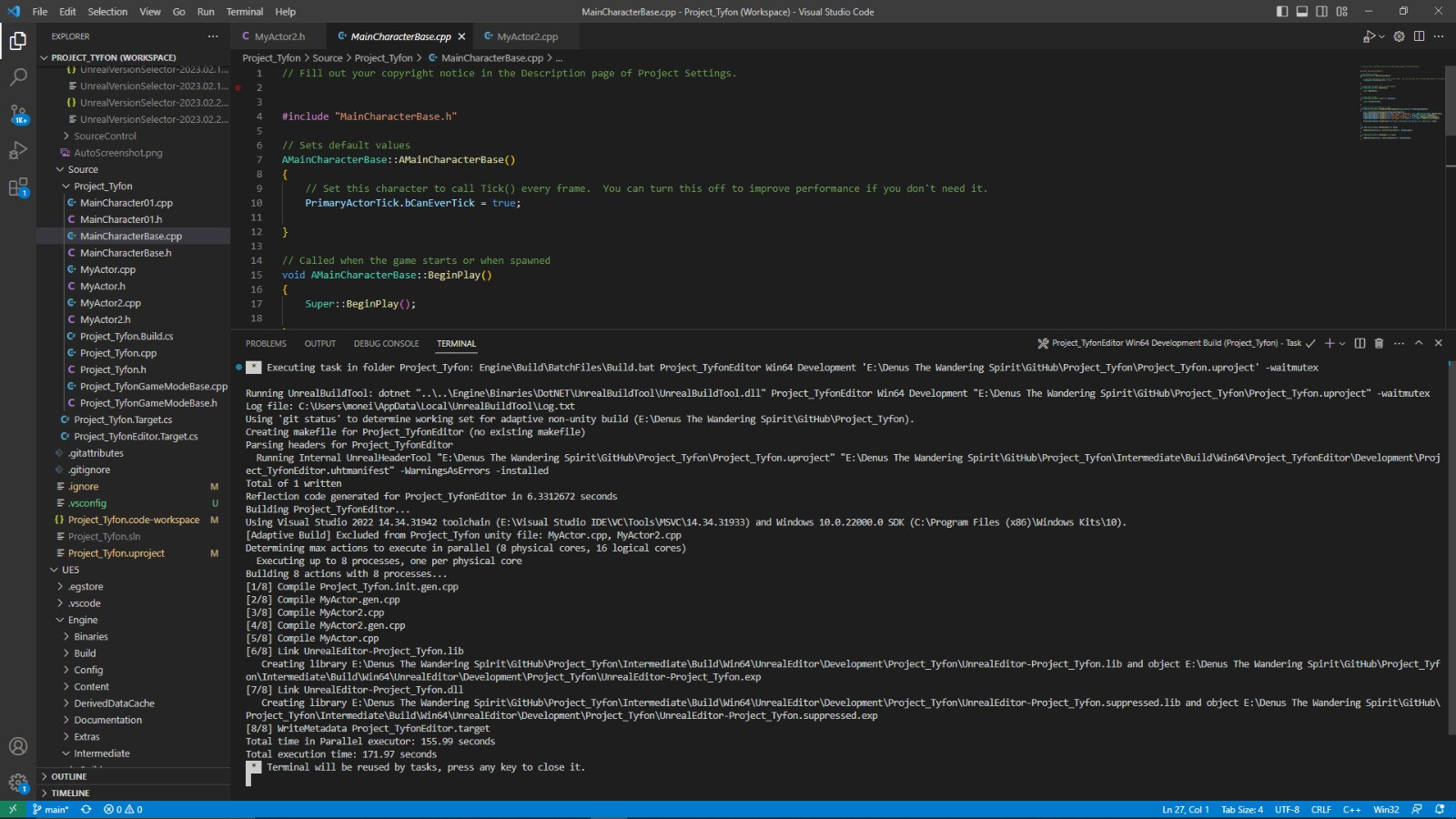The image size is (1456, 819).
Task: Open the new terminal launch profile dropdown
Action: pyautogui.click(x=1342, y=343)
